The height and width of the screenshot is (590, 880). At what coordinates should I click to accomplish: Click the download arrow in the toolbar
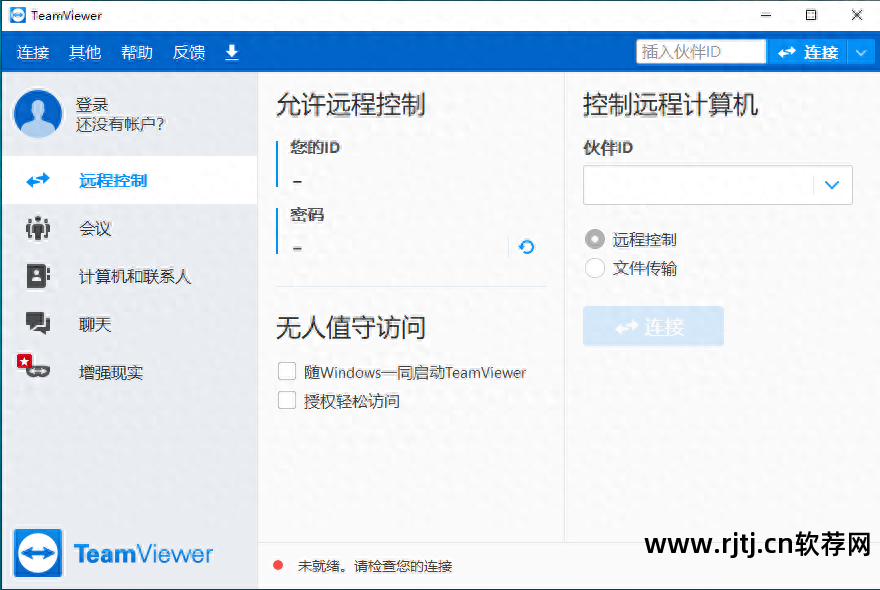click(x=231, y=52)
